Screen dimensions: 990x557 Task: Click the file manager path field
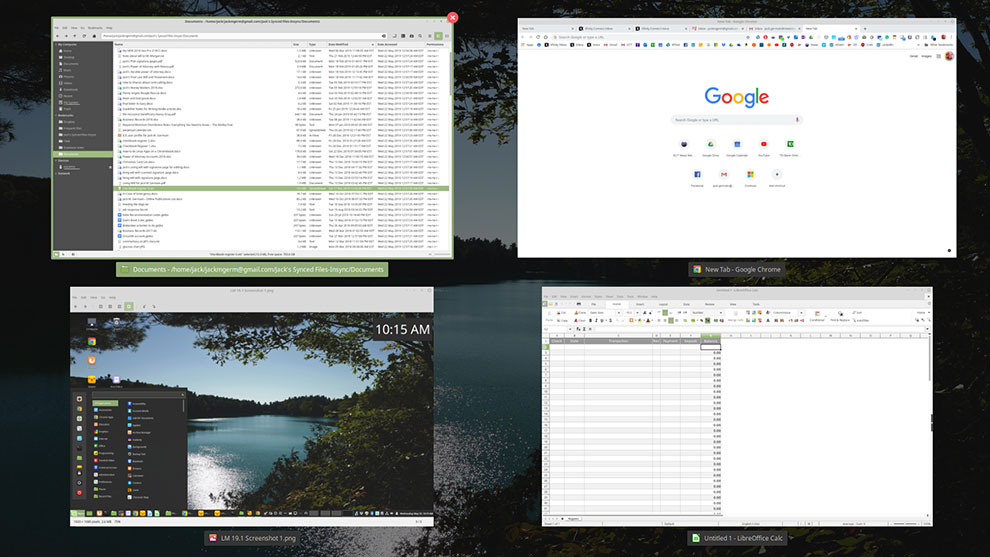tap(244, 36)
